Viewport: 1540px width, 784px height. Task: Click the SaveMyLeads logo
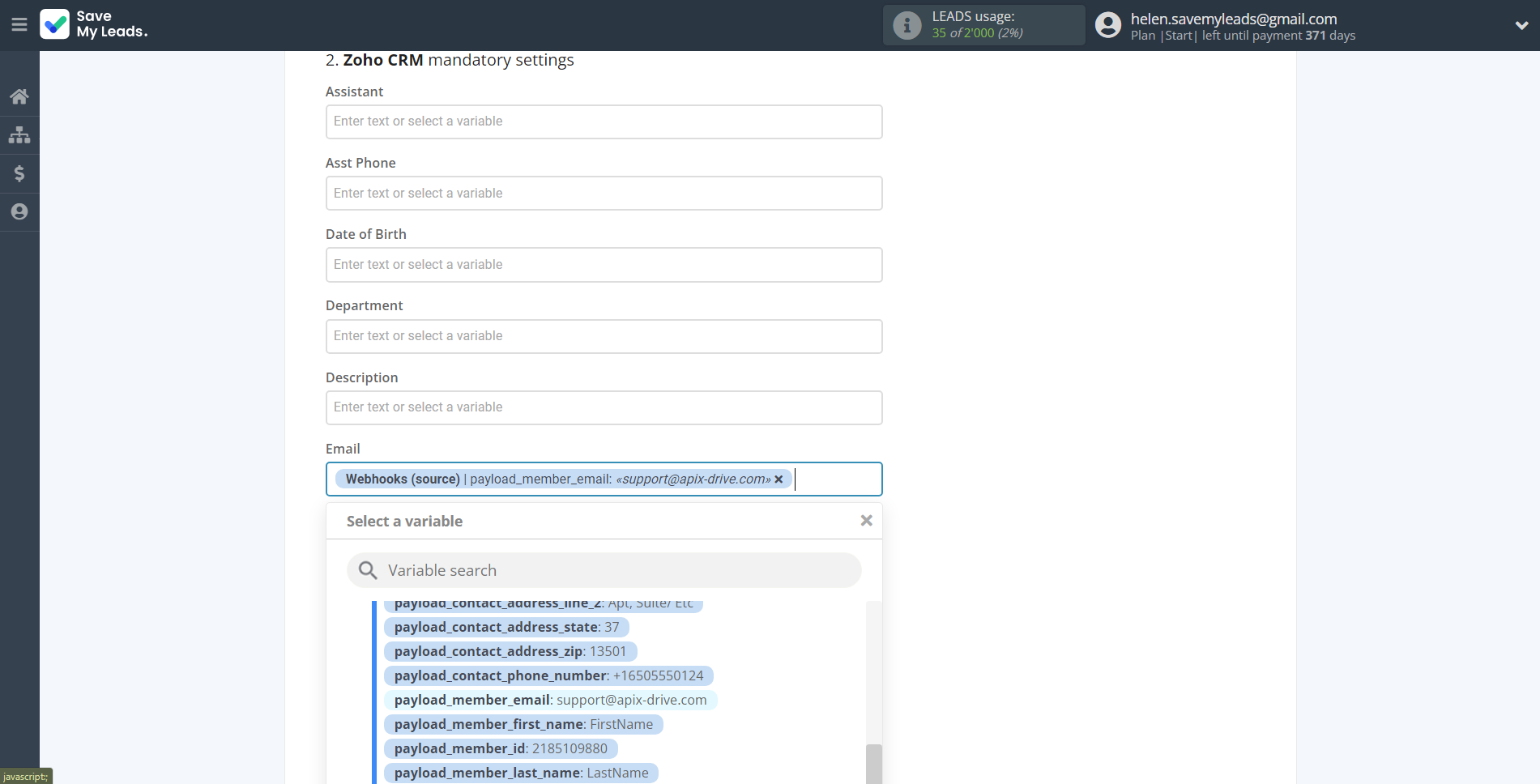[x=94, y=24]
